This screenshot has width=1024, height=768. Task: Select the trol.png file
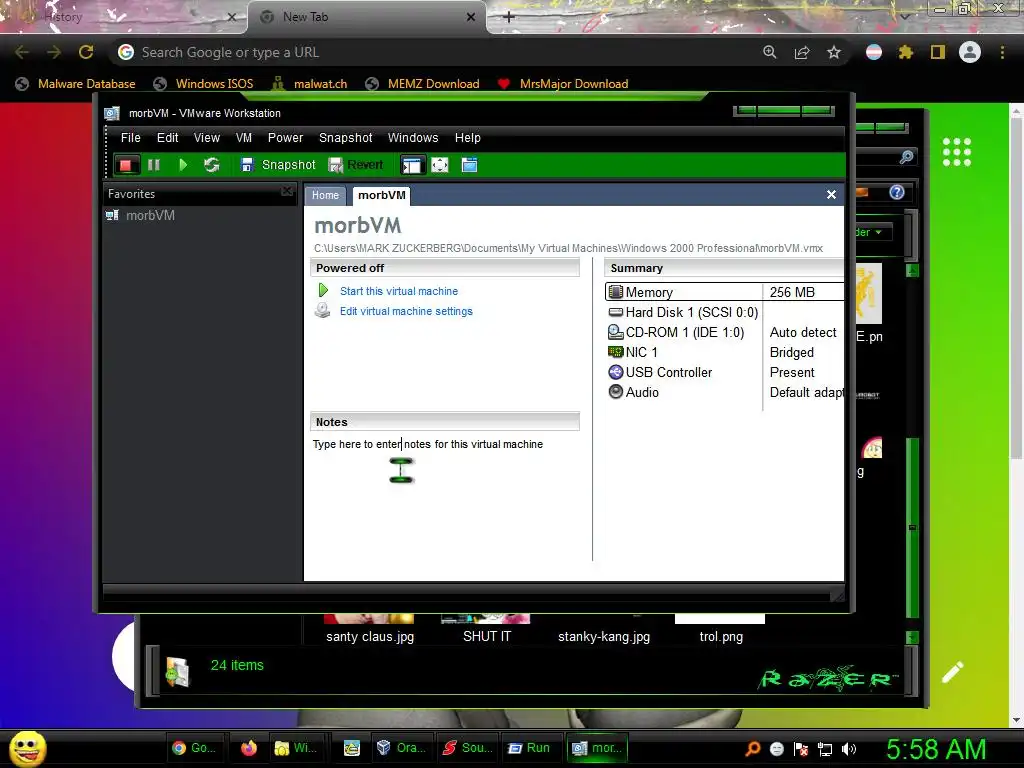click(720, 630)
